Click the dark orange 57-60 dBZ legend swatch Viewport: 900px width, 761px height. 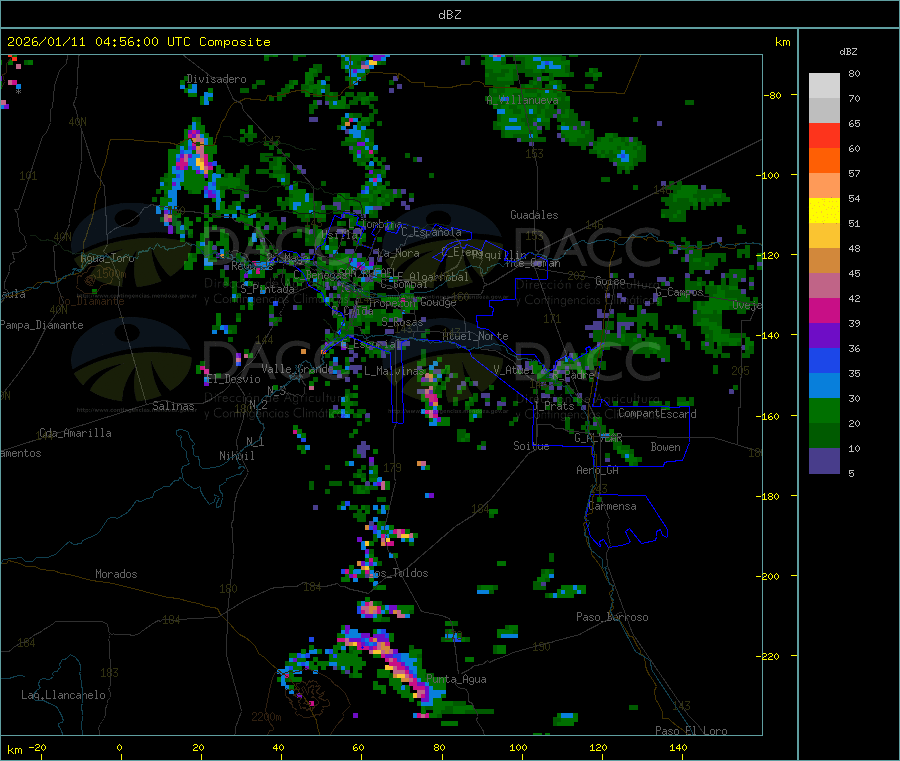(824, 161)
